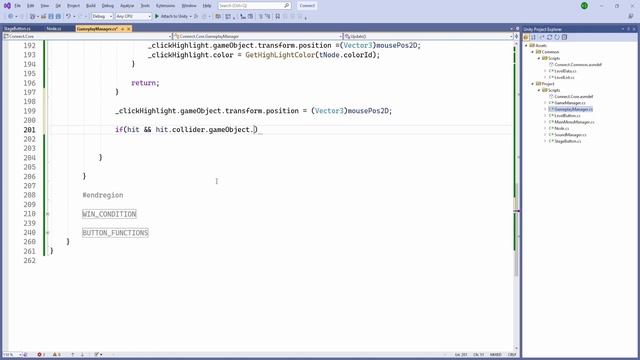The image size is (640, 360).
Task: Select MainMenuManager.cs in the explorer tree
Action: (x=574, y=122)
